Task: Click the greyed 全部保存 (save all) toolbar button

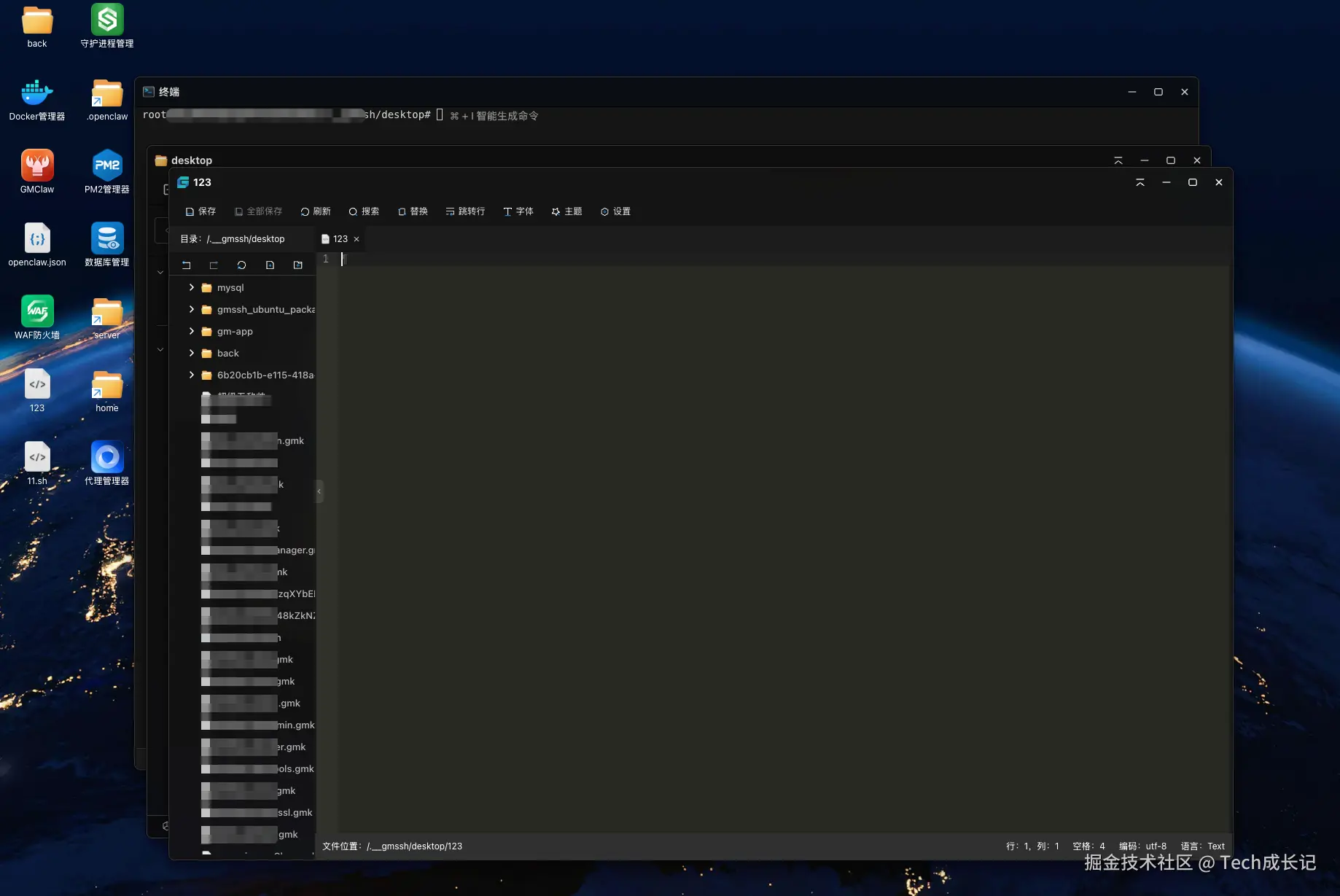Action: click(x=258, y=211)
